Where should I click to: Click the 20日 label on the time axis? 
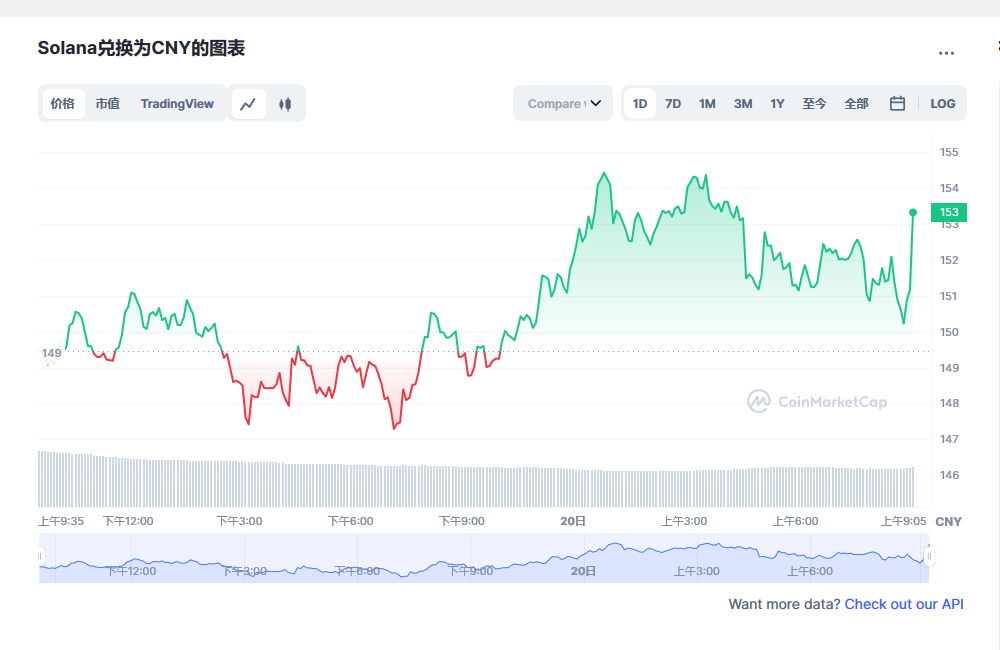[x=572, y=521]
